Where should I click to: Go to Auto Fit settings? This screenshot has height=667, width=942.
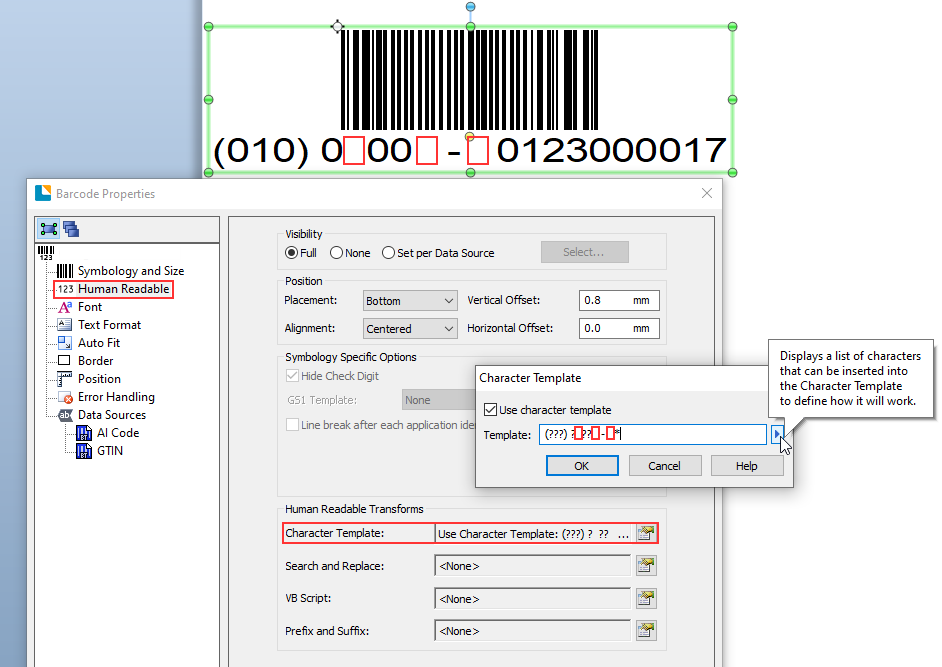click(x=99, y=343)
